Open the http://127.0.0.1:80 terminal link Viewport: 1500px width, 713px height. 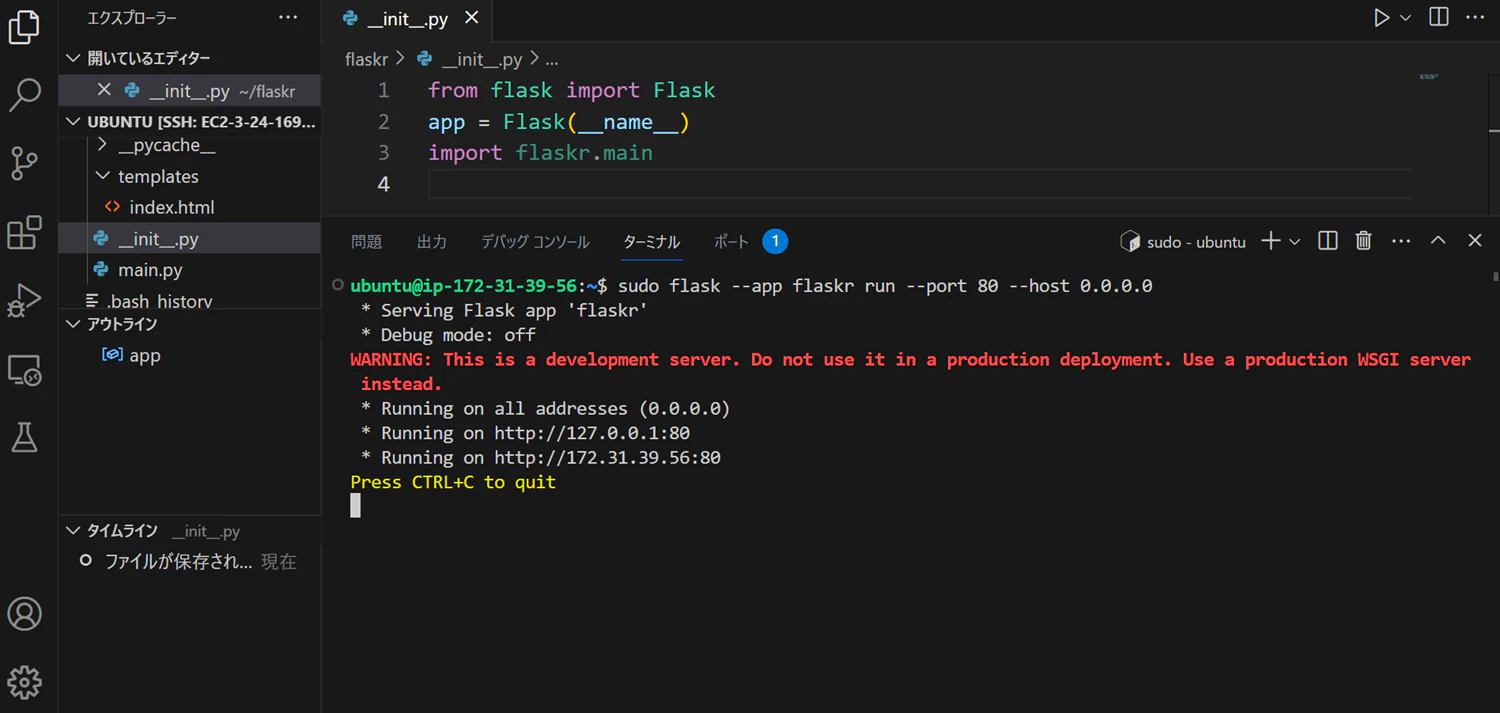(592, 433)
